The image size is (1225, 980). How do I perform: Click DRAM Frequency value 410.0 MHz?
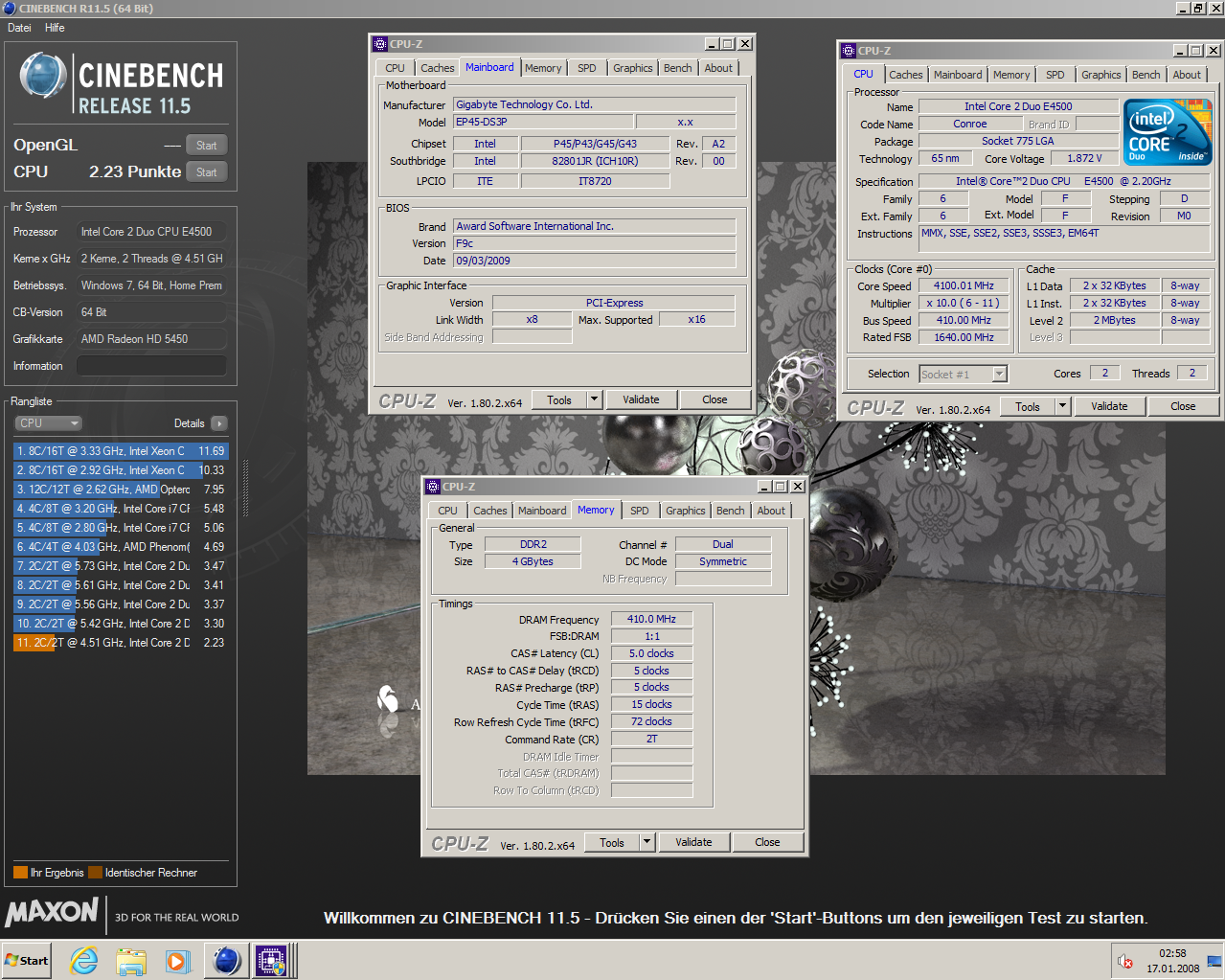[x=651, y=619]
